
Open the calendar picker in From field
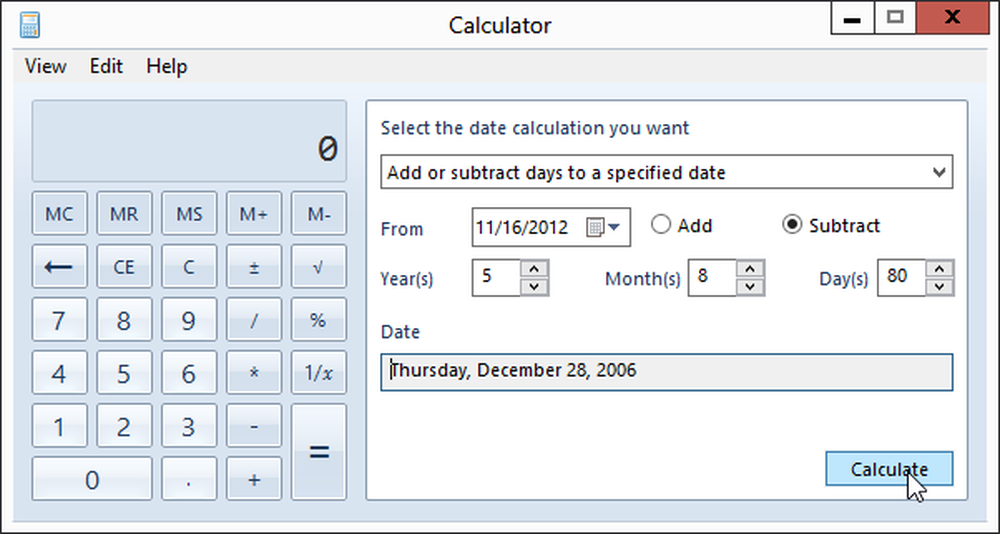[603, 227]
